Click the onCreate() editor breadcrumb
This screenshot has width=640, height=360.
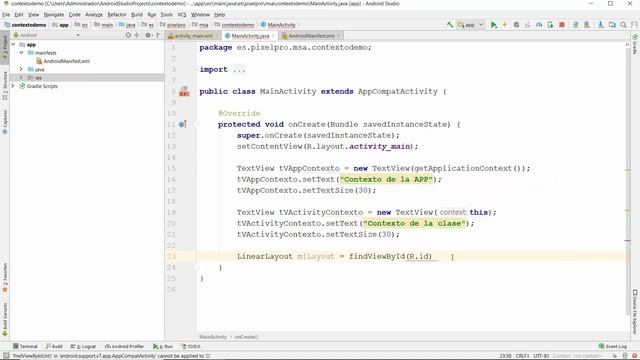246,337
